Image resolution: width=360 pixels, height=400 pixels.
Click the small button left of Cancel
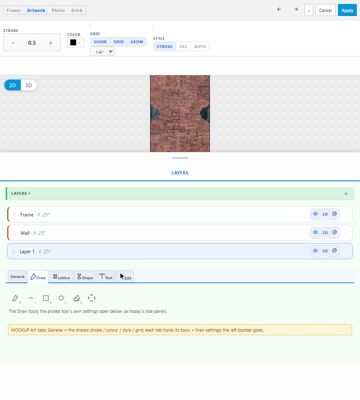[309, 10]
